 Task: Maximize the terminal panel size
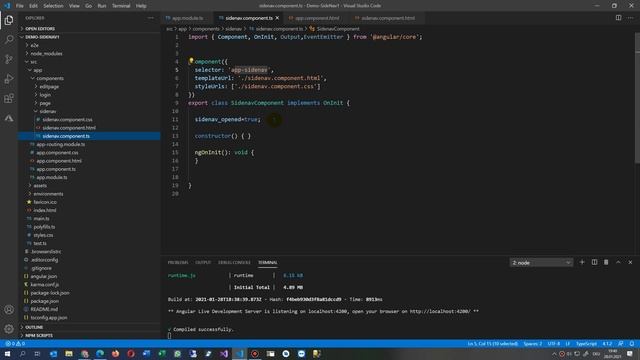[618, 262]
